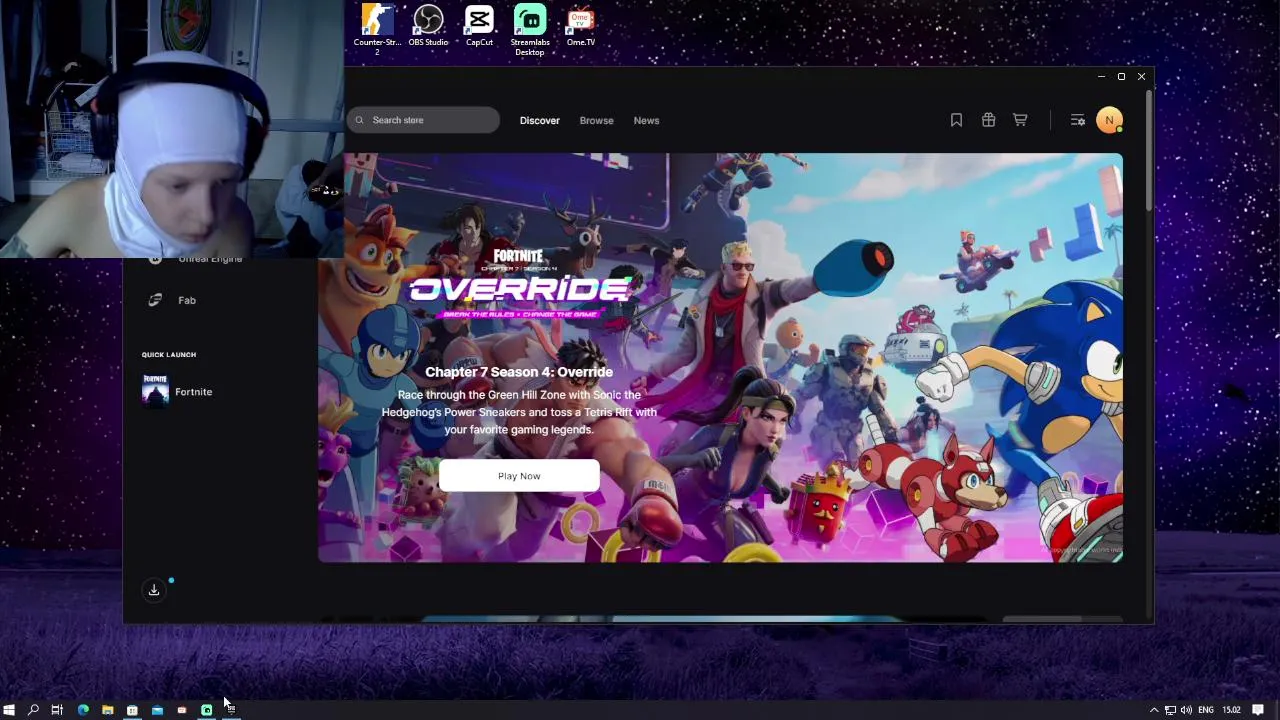
Task: Click the launcher's vertical scrollbar
Action: click(1150, 150)
